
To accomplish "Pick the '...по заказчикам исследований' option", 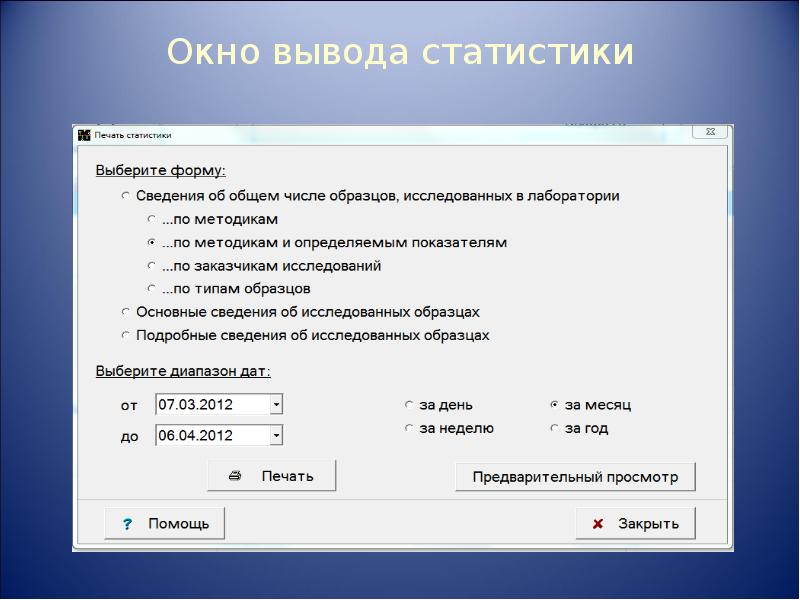I will click(x=151, y=267).
